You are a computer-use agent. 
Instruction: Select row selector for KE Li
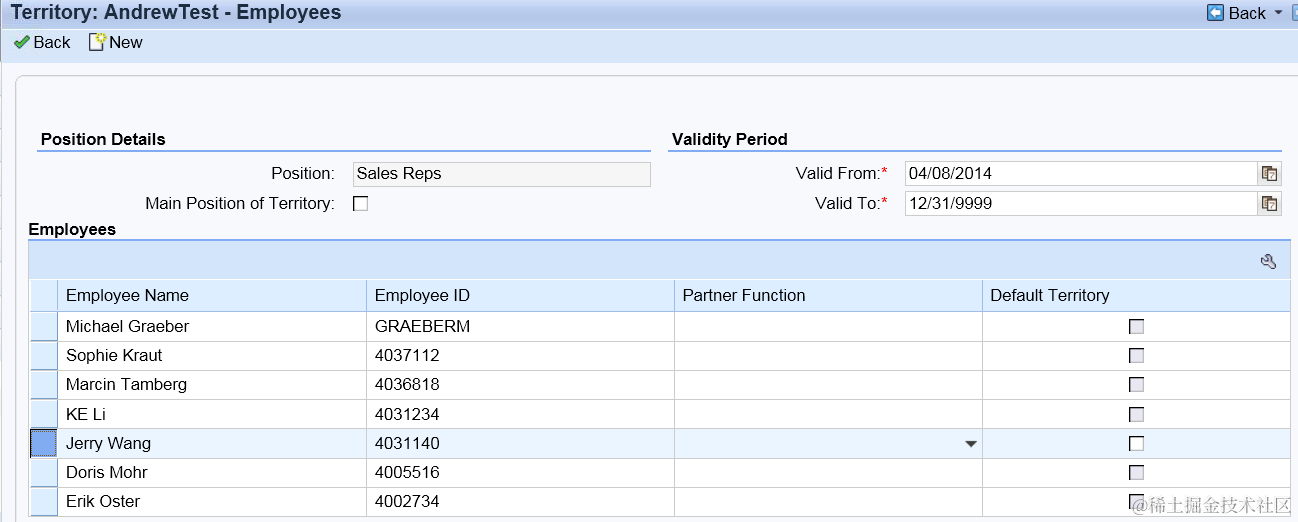(44, 414)
